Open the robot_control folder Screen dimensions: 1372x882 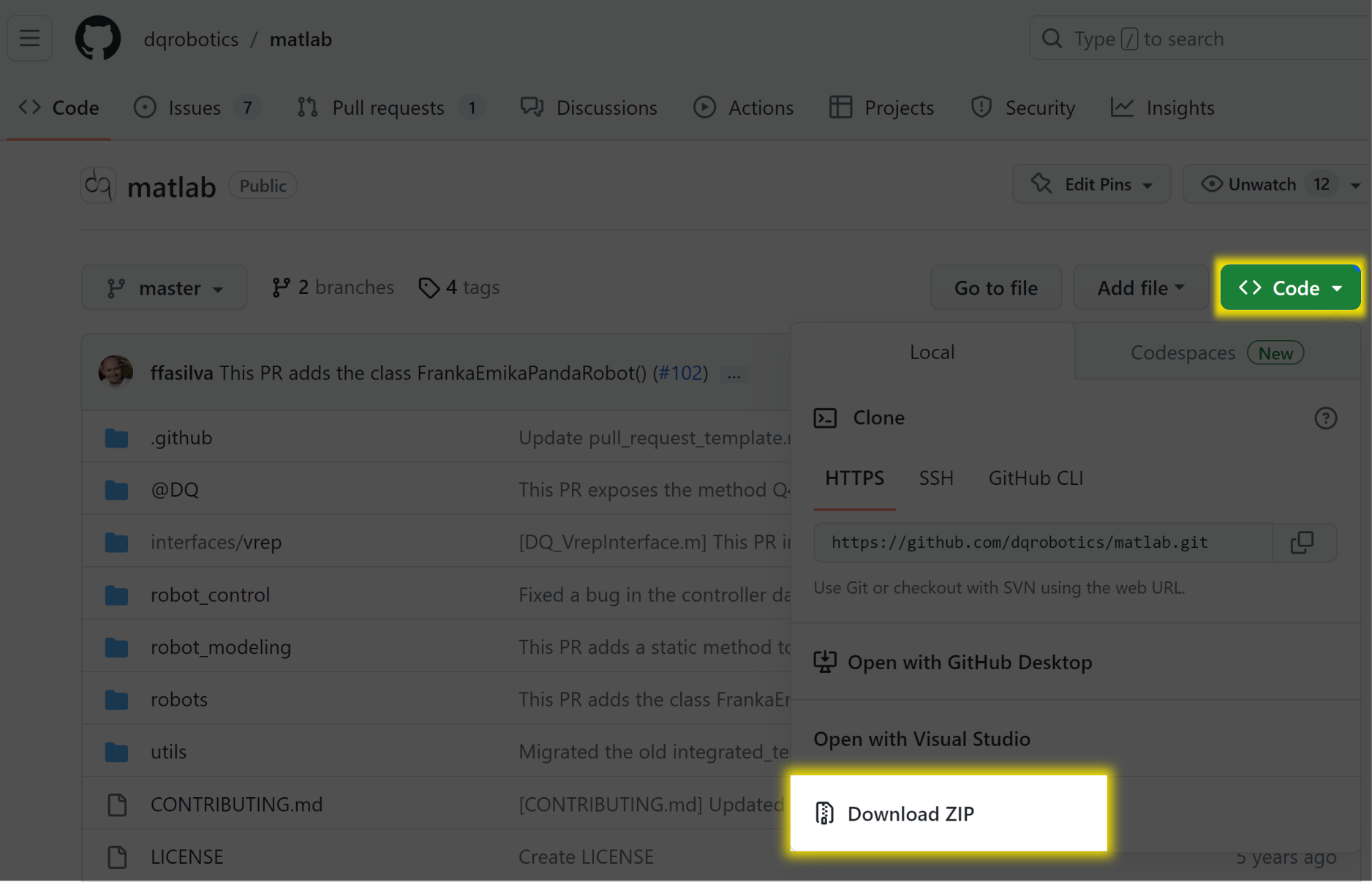(210, 595)
